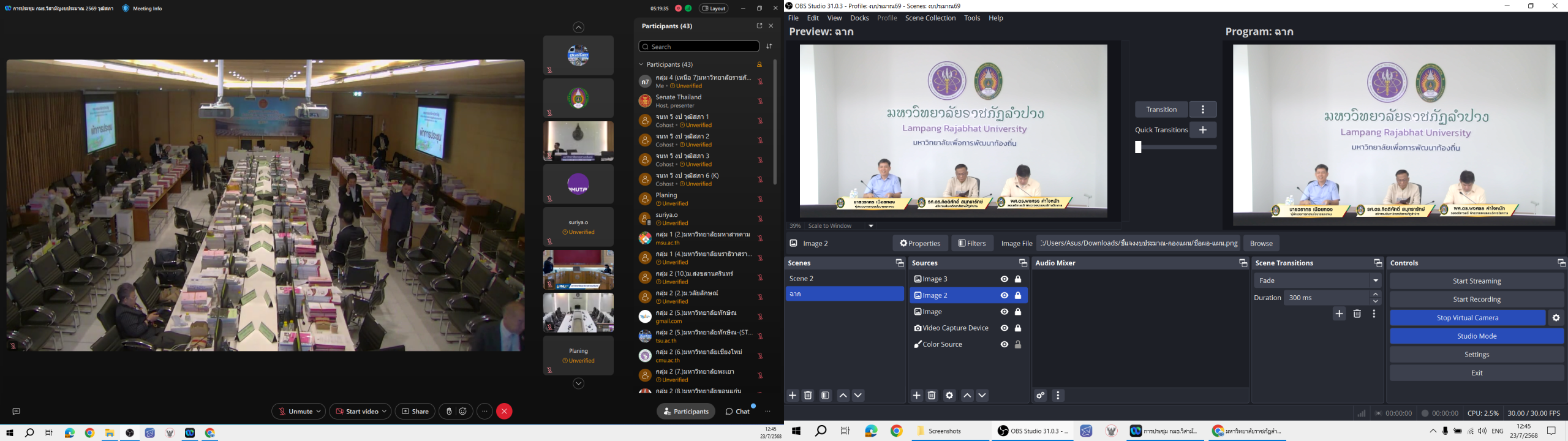The height and width of the screenshot is (441, 1568).
Task: Unlock the Image 3 source
Action: point(1018,279)
